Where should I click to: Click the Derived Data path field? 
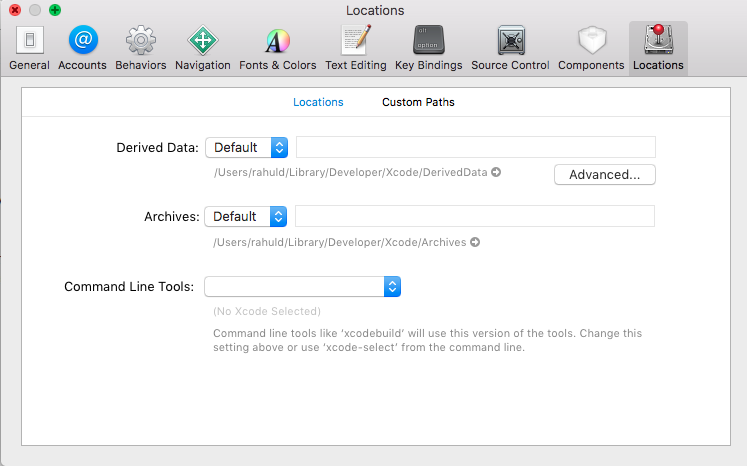tap(476, 147)
